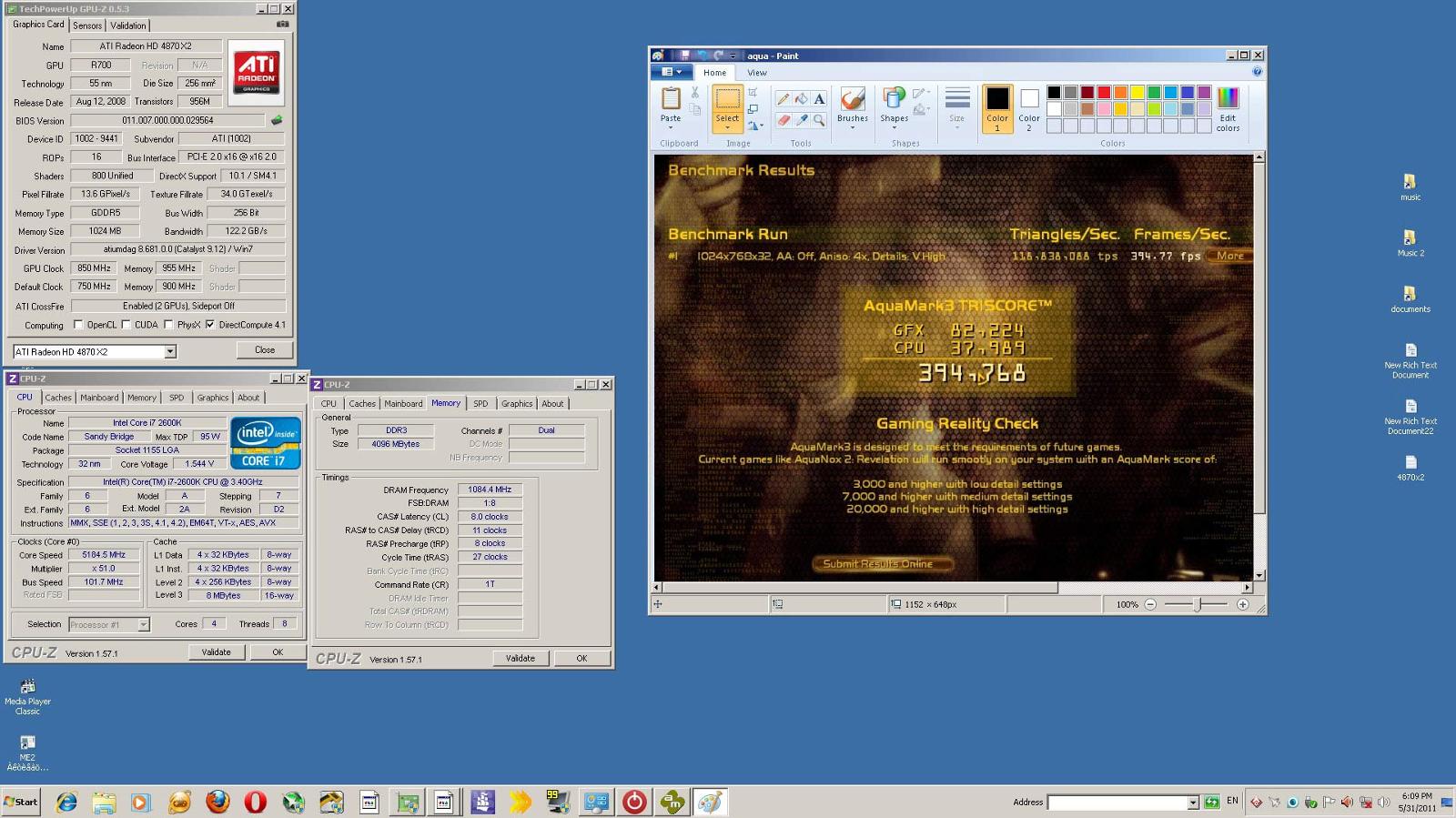Open the 4870x2 desktop file

pos(1410,468)
